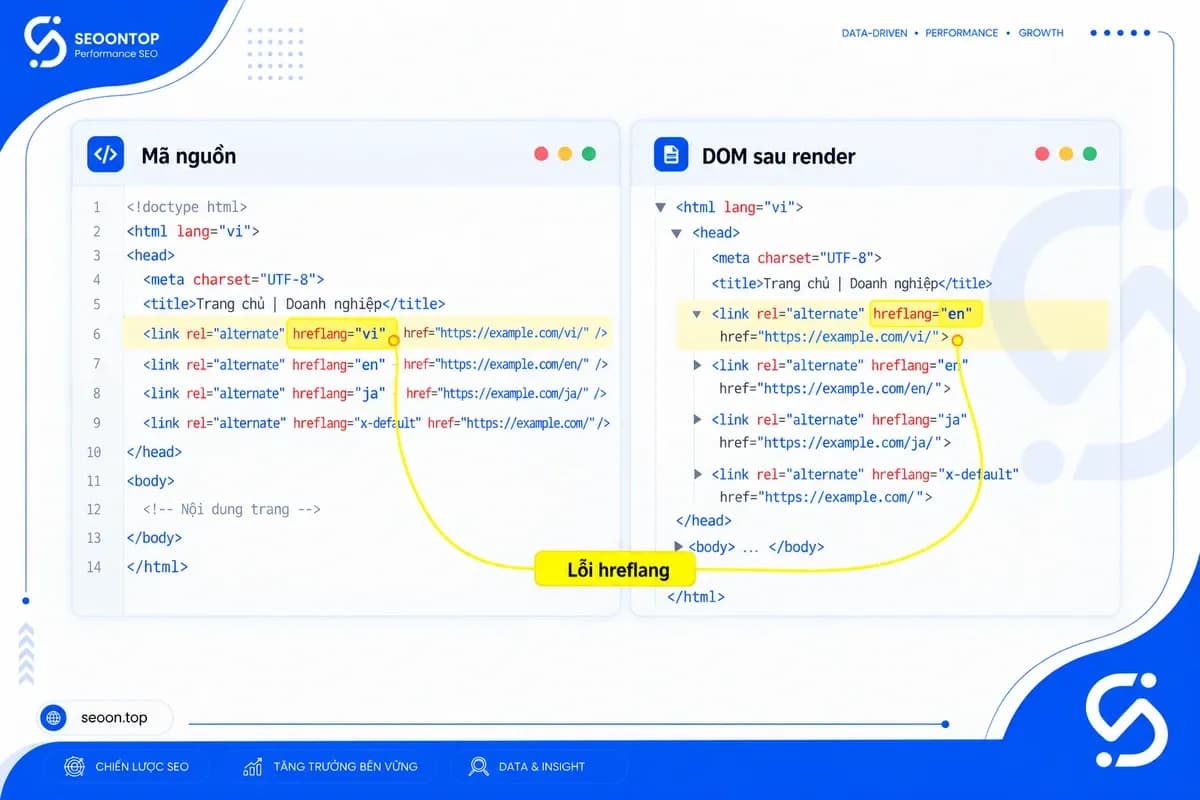The height and width of the screenshot is (800, 1200).
Task: Click the globe icon next to seoon.top
Action: point(55,717)
